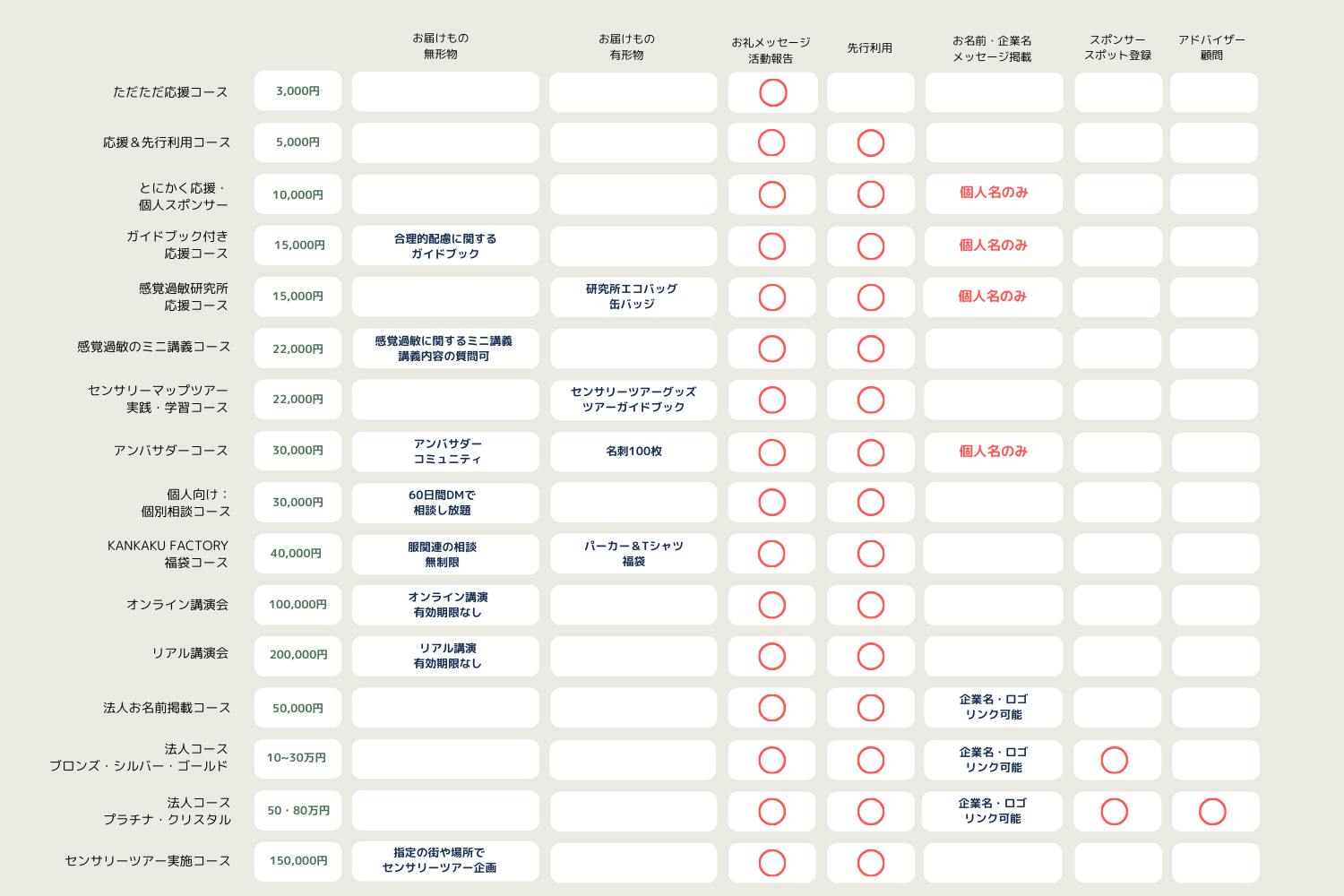Click the 合理的配慮に関するガイドブック cell
This screenshot has height=896, width=1344.
pyautogui.click(x=445, y=246)
